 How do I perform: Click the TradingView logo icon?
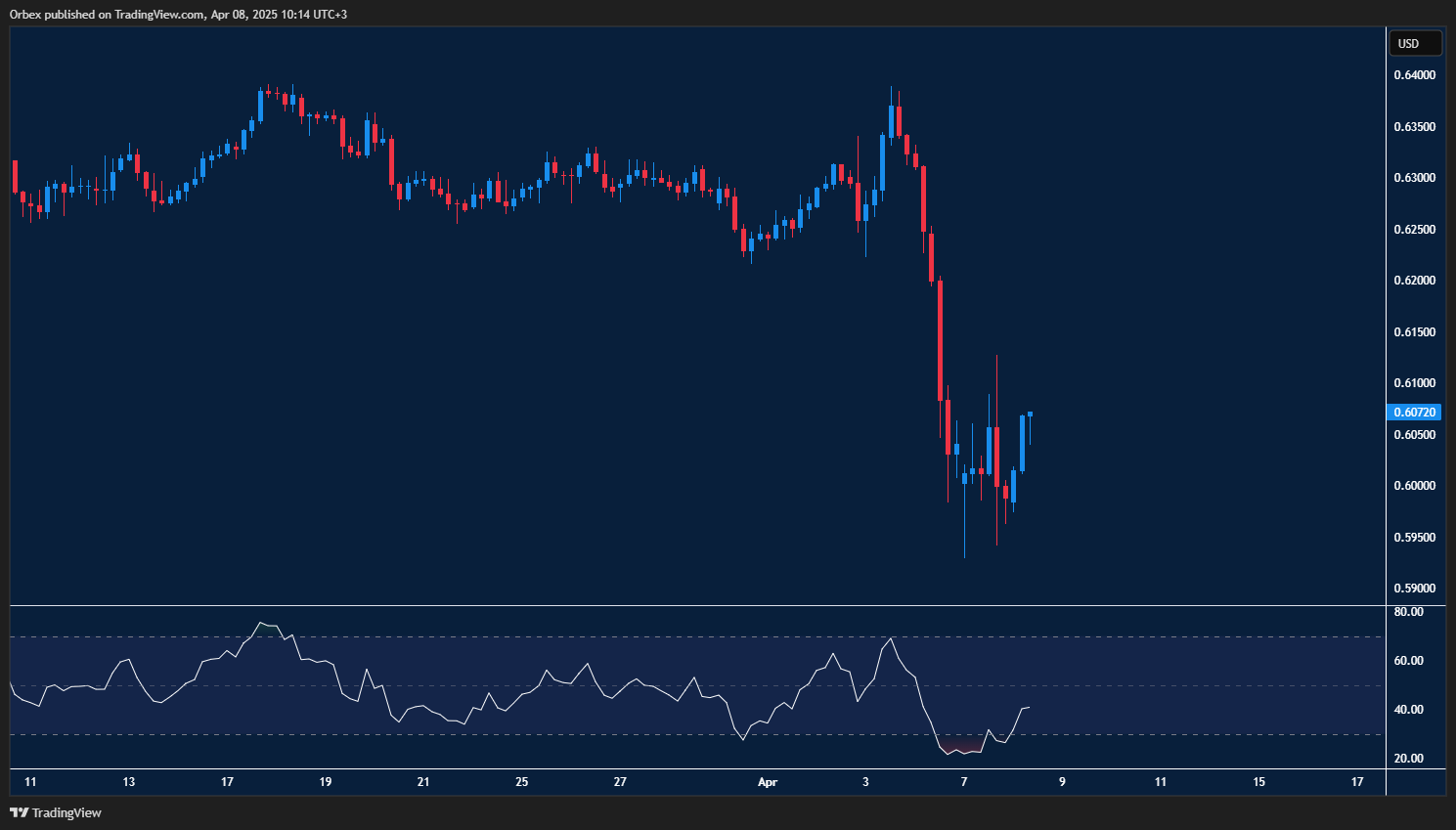point(17,812)
